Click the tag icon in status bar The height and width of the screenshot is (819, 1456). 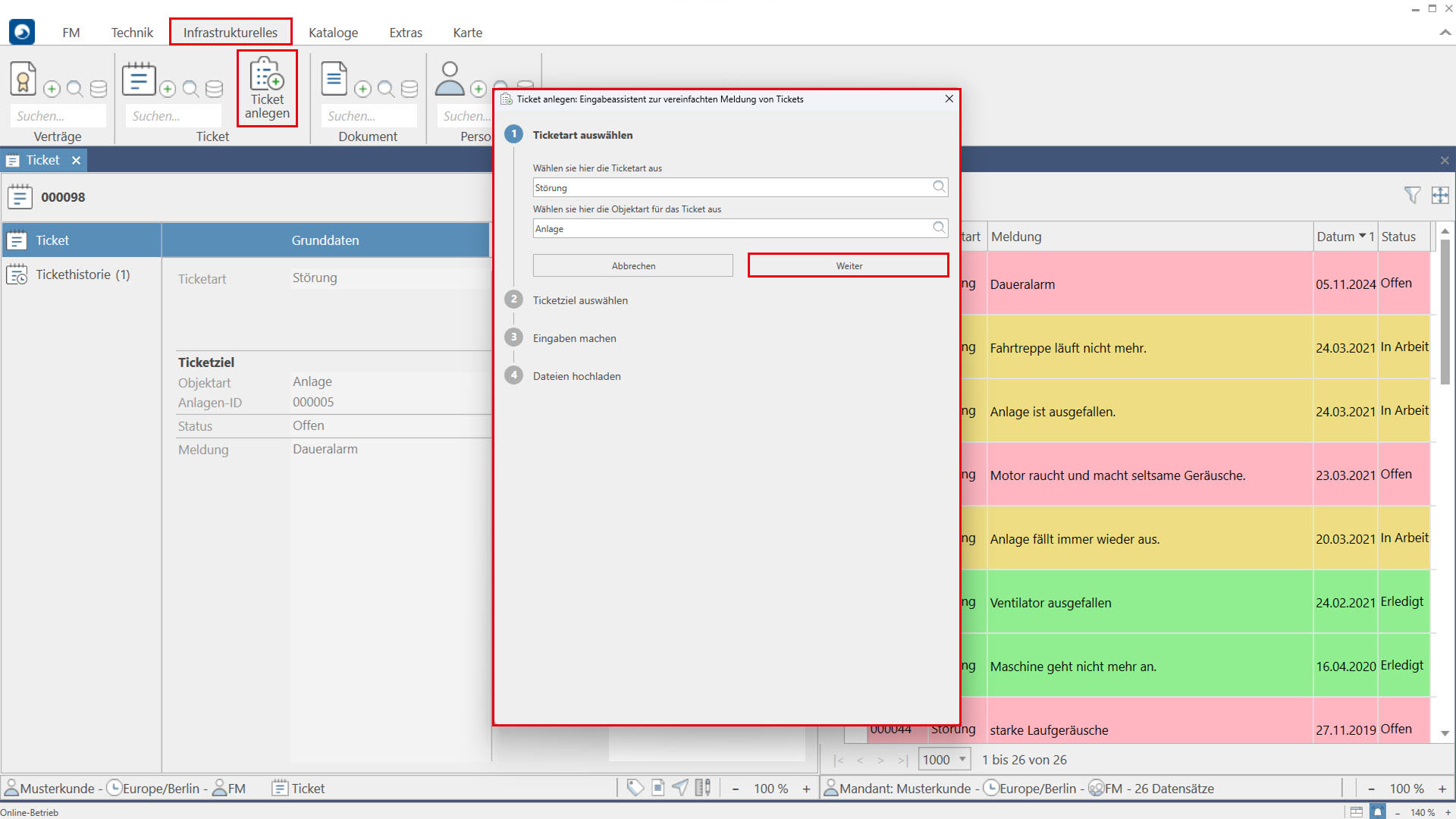click(x=635, y=788)
